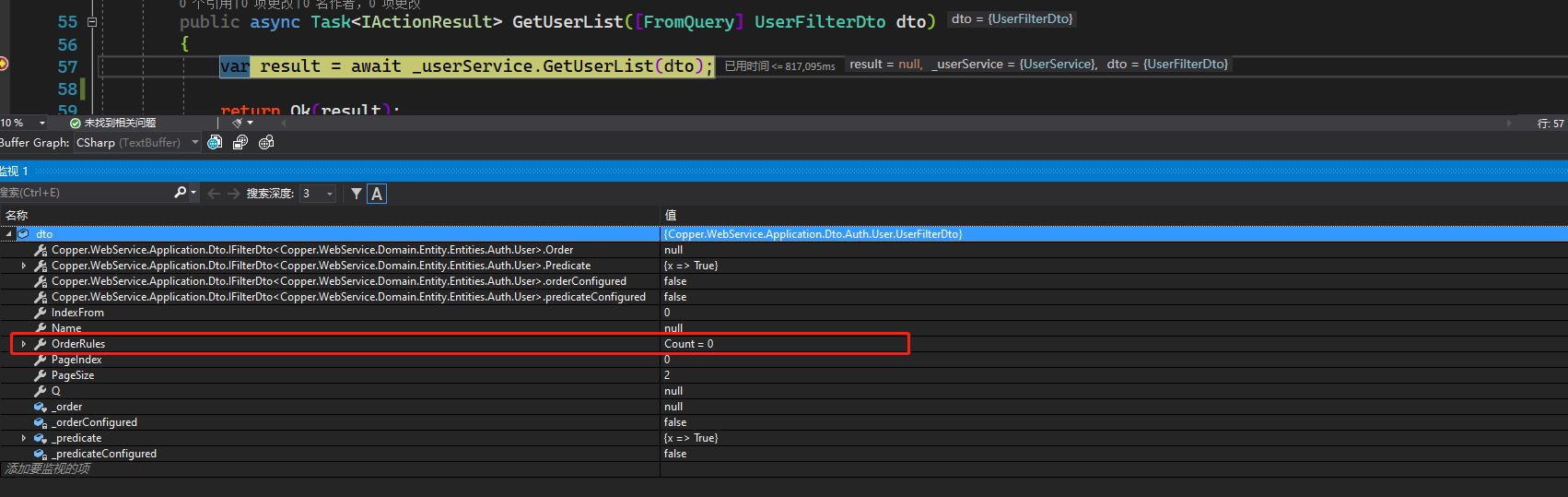Select the _predicateConfigured field row
1568x497 pixels.
point(784,454)
